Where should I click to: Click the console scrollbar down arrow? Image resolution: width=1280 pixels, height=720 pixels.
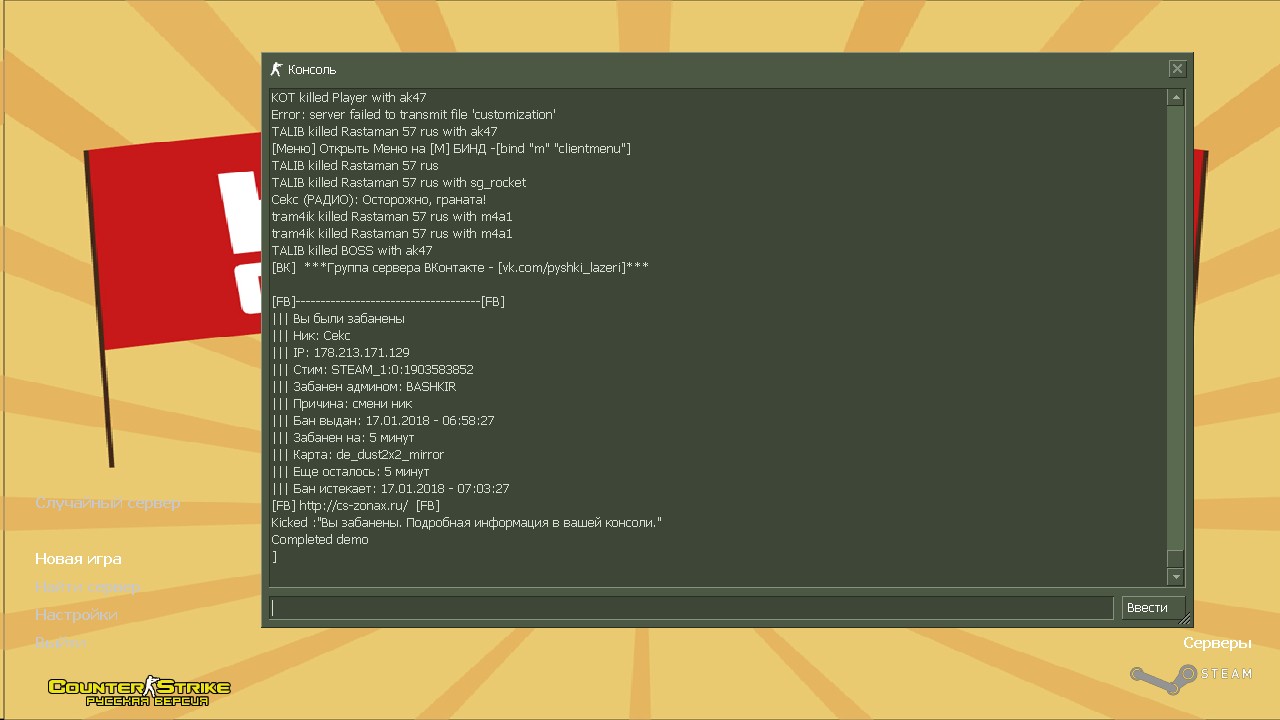tap(1176, 577)
